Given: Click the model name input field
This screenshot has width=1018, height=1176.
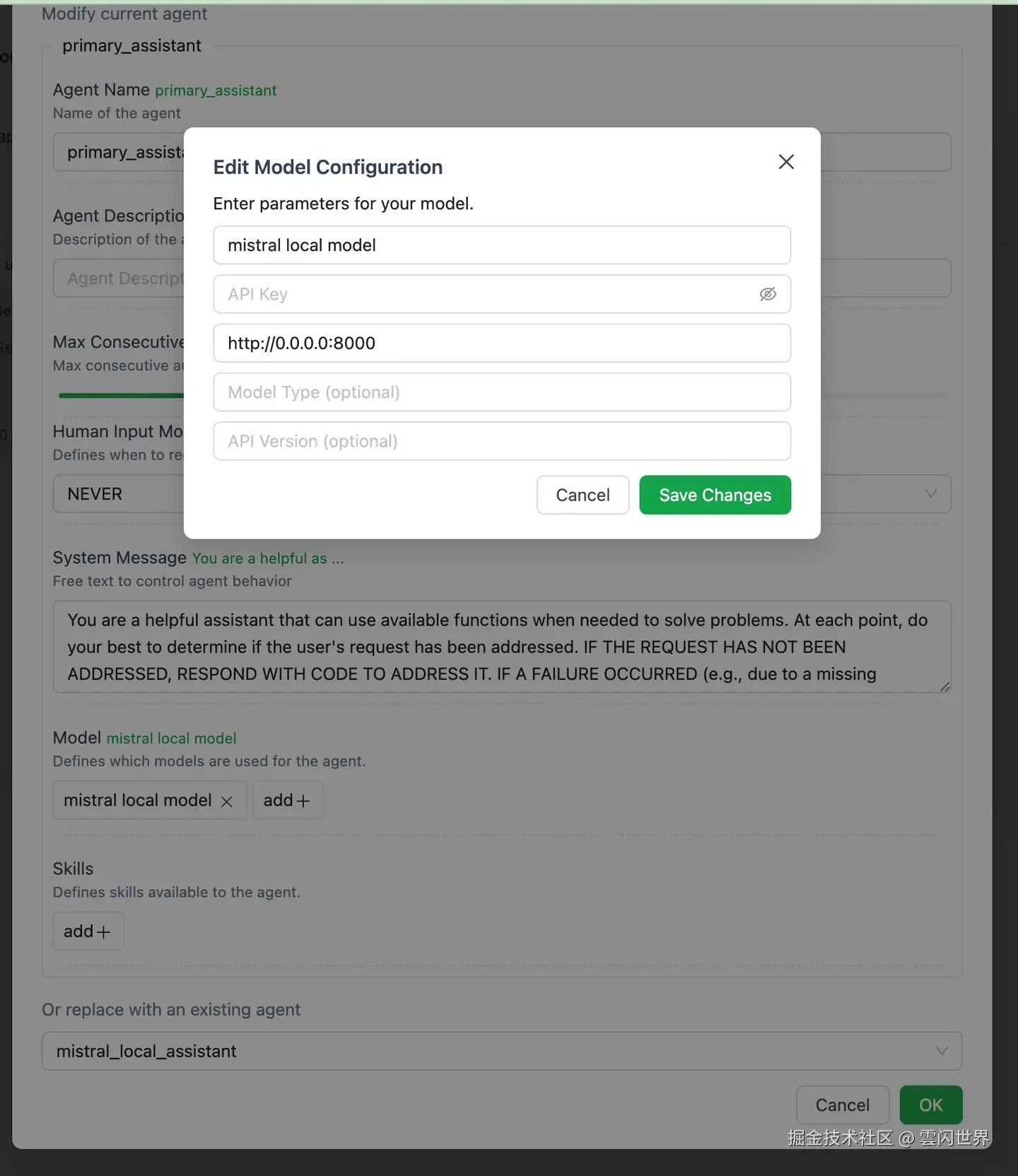Looking at the screenshot, I should click(x=501, y=245).
